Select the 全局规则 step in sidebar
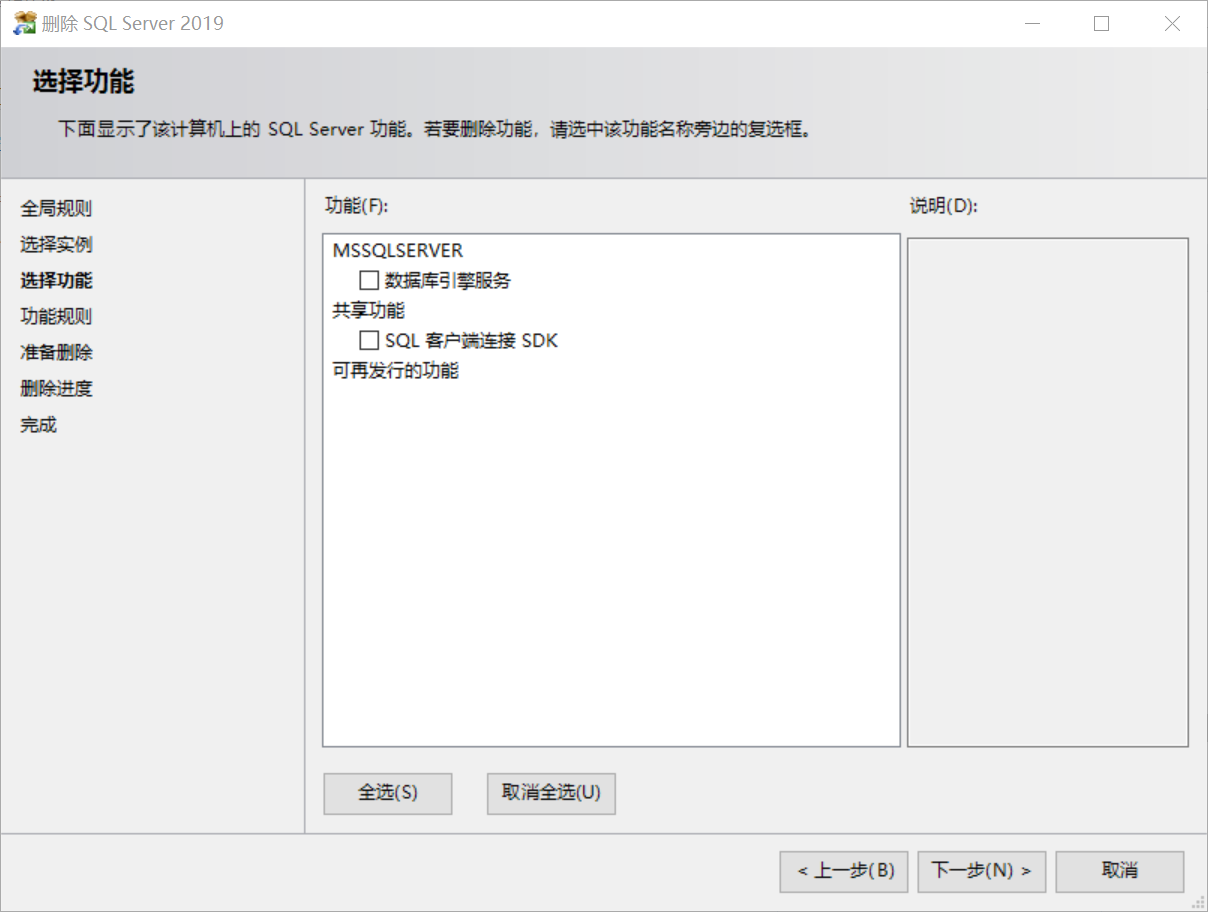 pos(56,209)
